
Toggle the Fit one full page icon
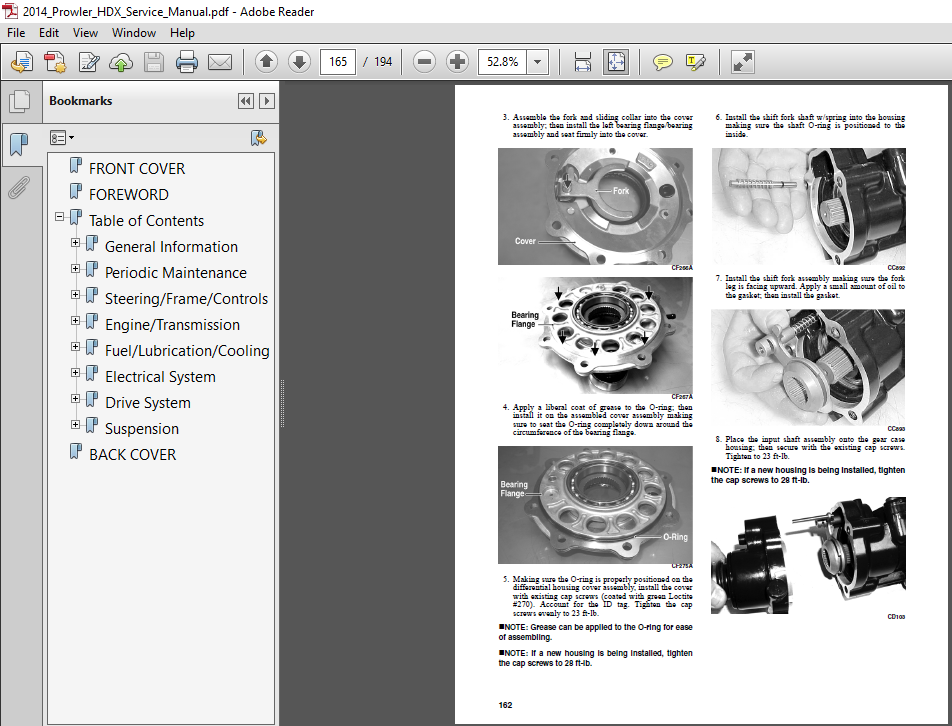616,62
